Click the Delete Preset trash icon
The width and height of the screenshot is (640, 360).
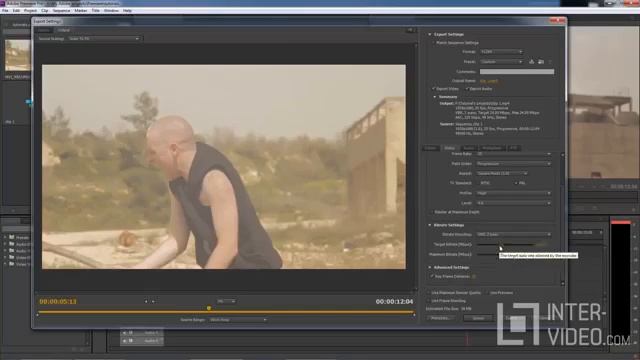coord(550,62)
